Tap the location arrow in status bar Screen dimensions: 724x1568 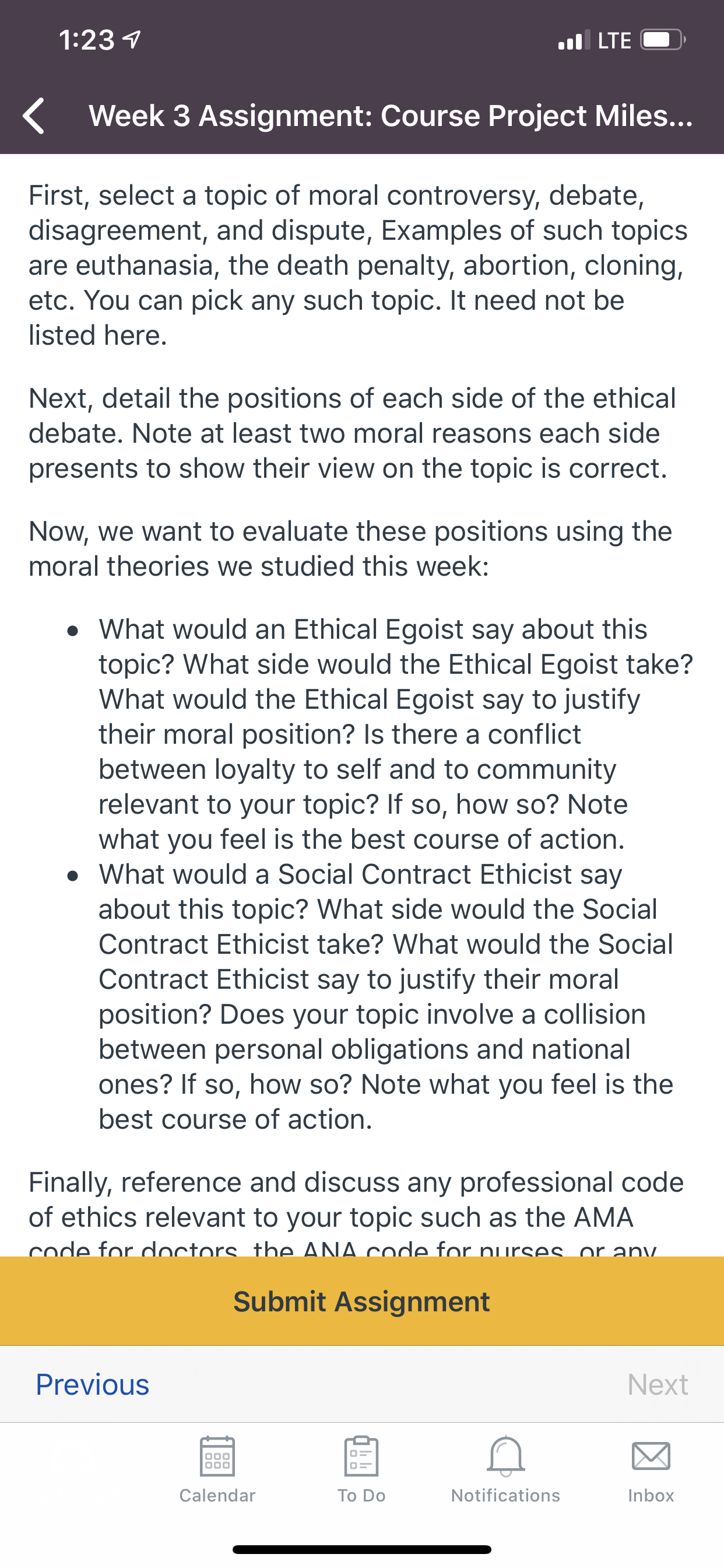click(x=132, y=40)
